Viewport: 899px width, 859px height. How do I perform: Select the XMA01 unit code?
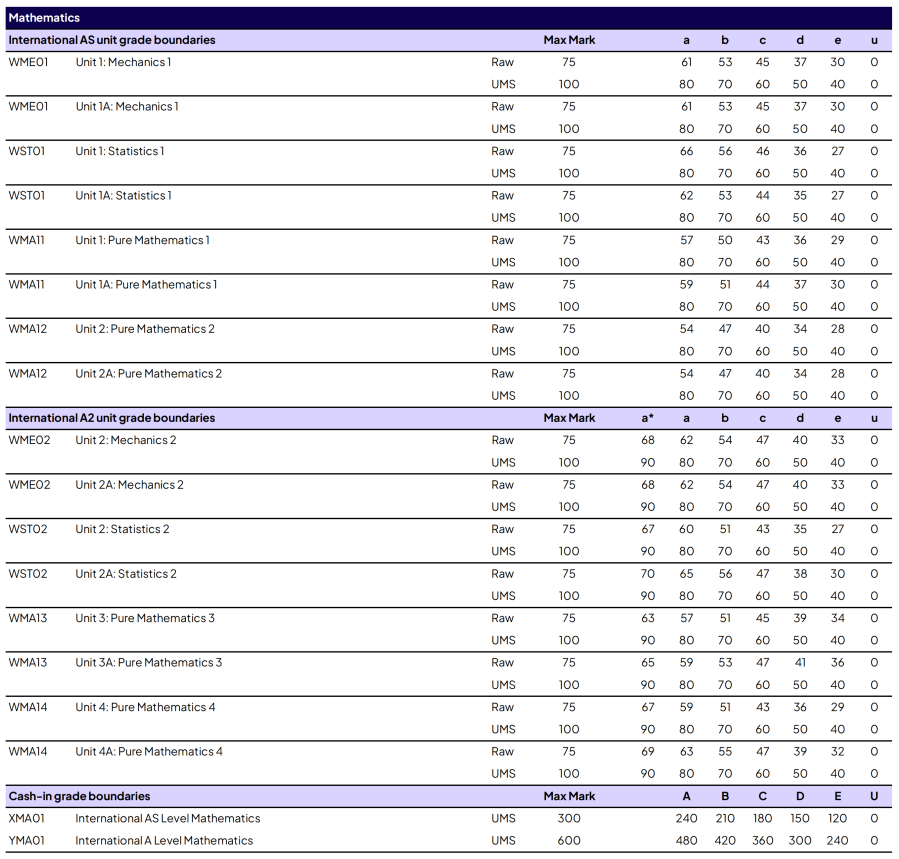(x=27, y=818)
